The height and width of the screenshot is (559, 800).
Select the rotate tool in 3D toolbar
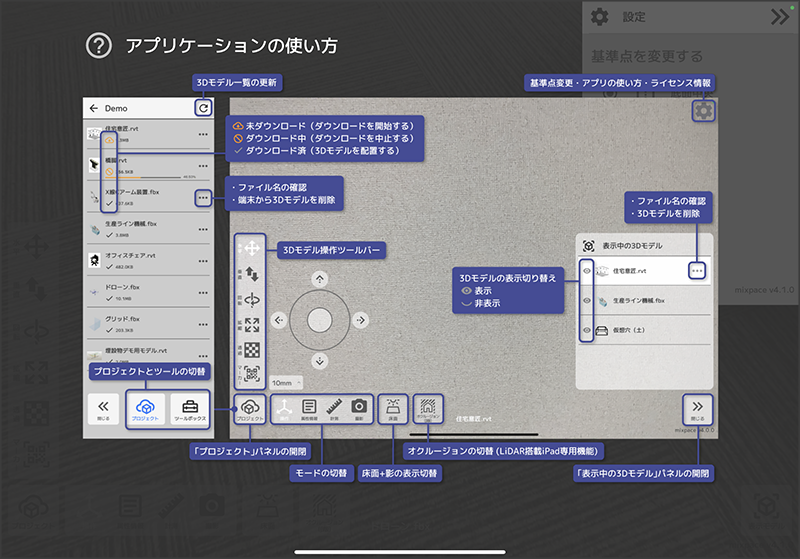(x=251, y=299)
